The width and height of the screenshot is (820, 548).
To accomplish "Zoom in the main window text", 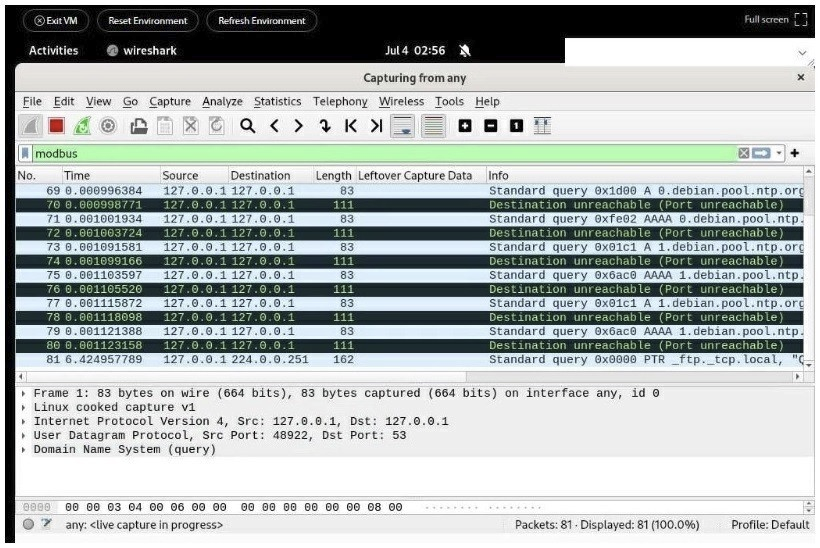I will (x=465, y=126).
